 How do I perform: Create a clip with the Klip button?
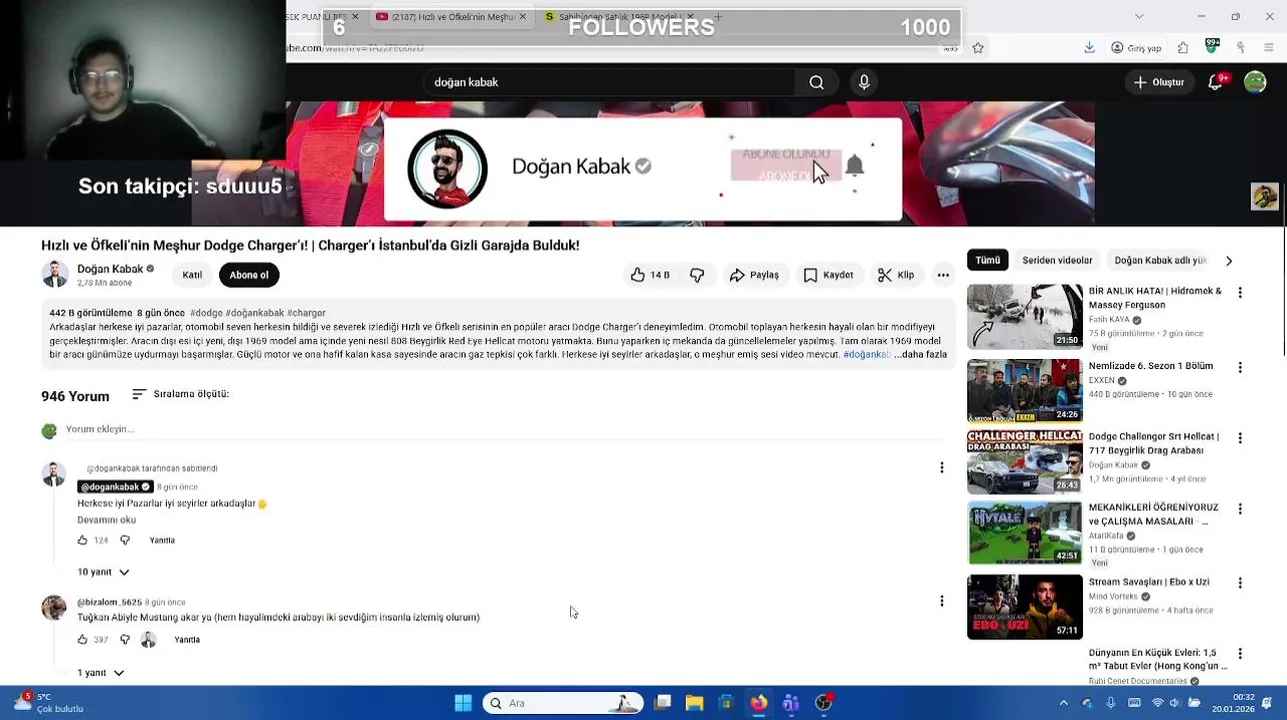[896, 275]
